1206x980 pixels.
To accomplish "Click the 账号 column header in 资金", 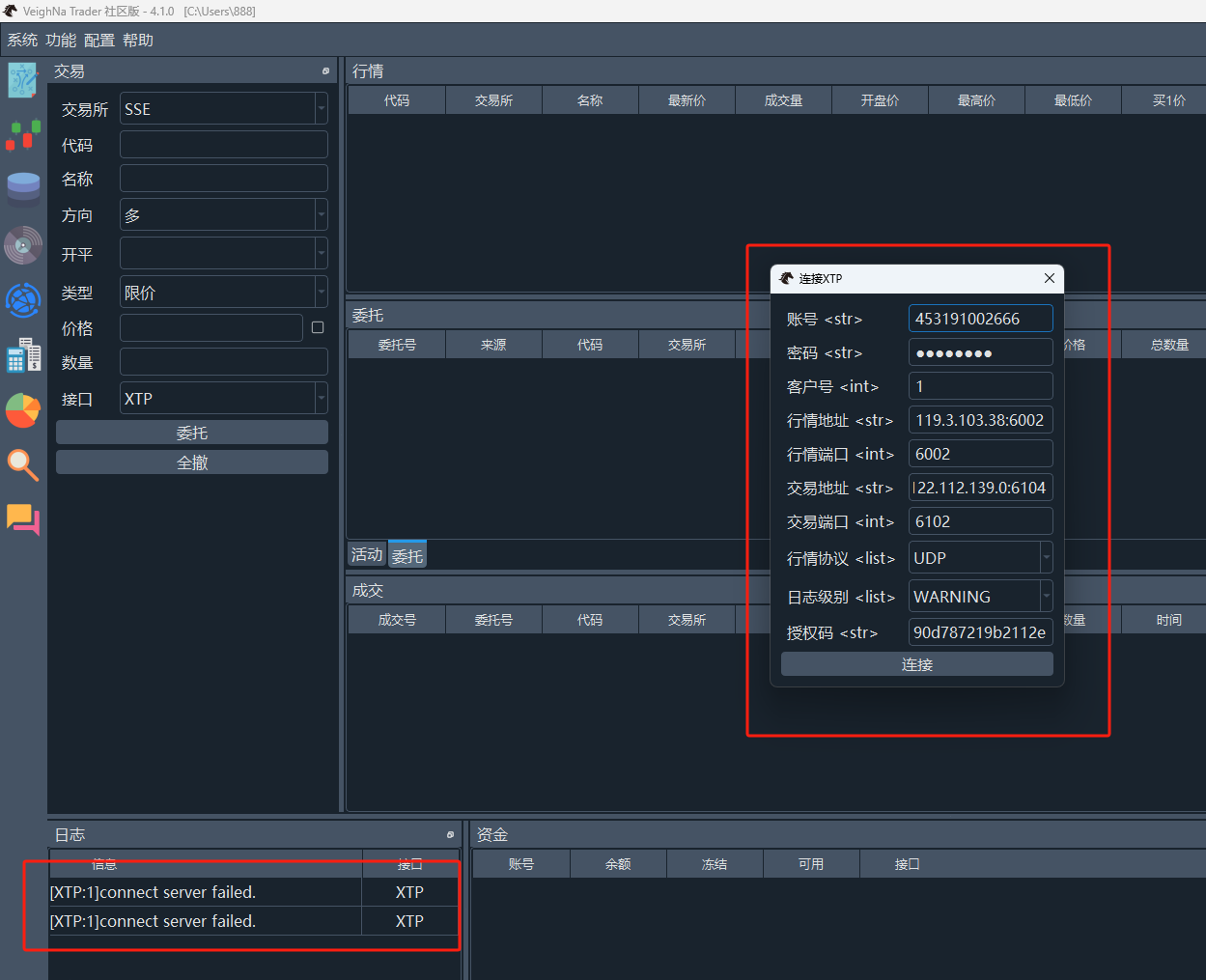I will 521,864.
